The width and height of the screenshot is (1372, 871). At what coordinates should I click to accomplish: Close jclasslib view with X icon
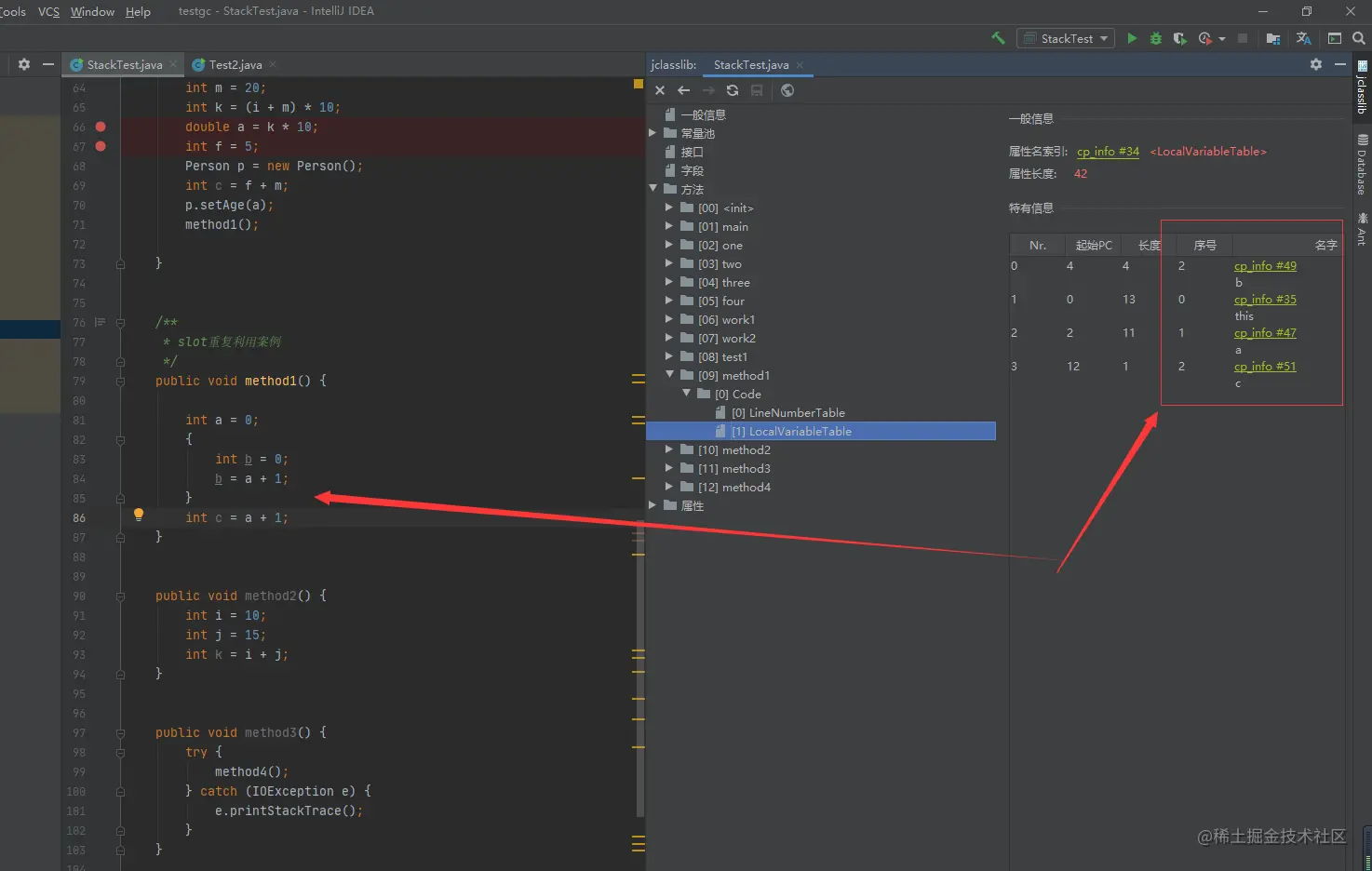tap(660, 90)
